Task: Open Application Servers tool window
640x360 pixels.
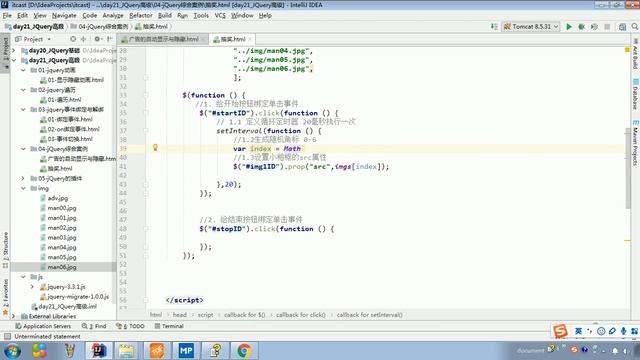Action: [43, 326]
